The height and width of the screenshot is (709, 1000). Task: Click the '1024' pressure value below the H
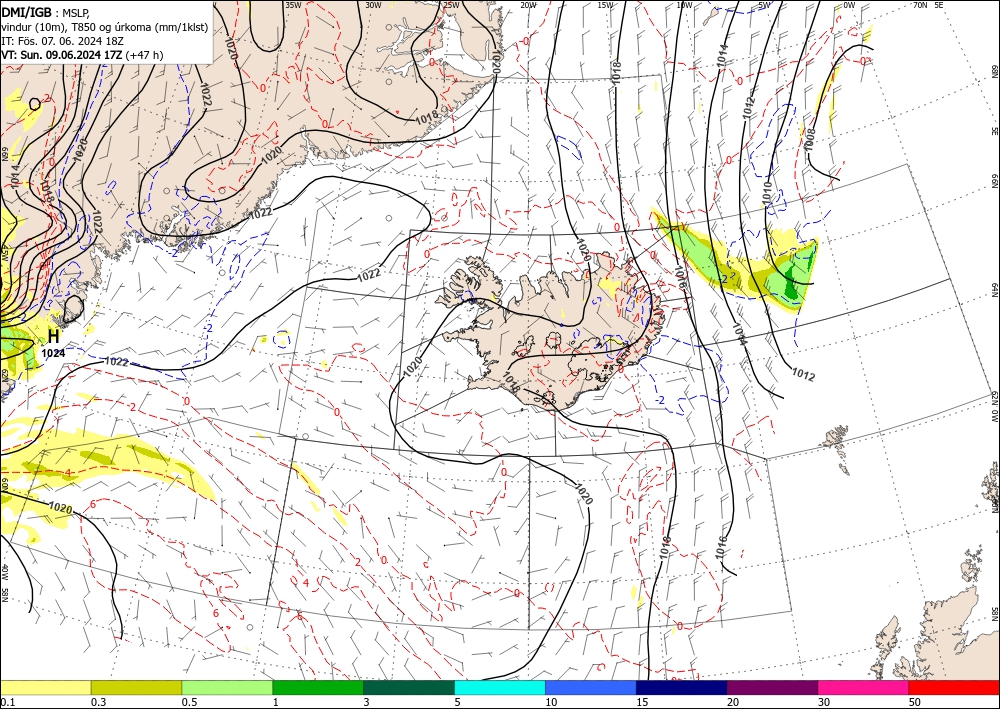53,353
